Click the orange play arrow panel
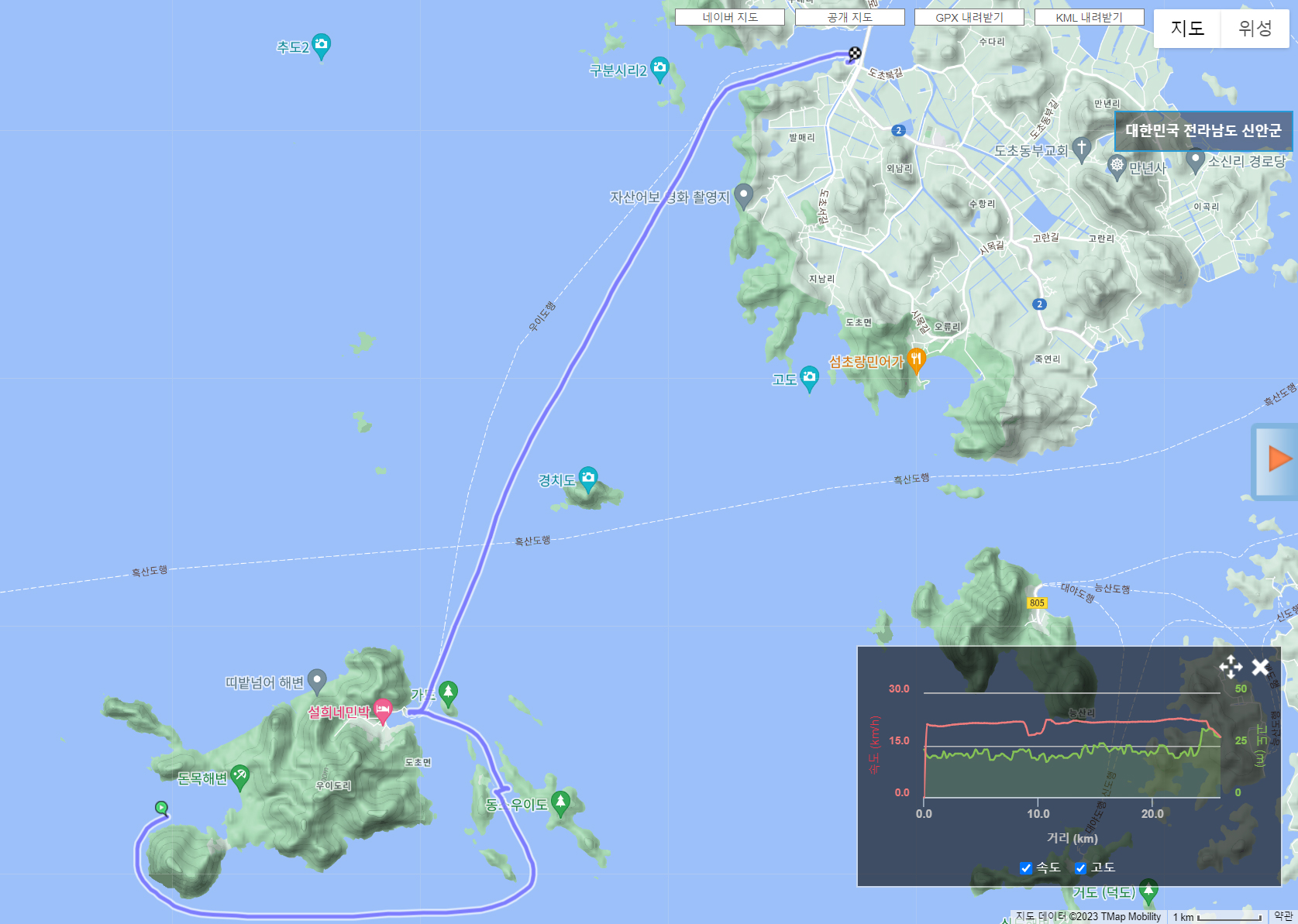Screen dimensions: 1298x924 pos(1276,461)
